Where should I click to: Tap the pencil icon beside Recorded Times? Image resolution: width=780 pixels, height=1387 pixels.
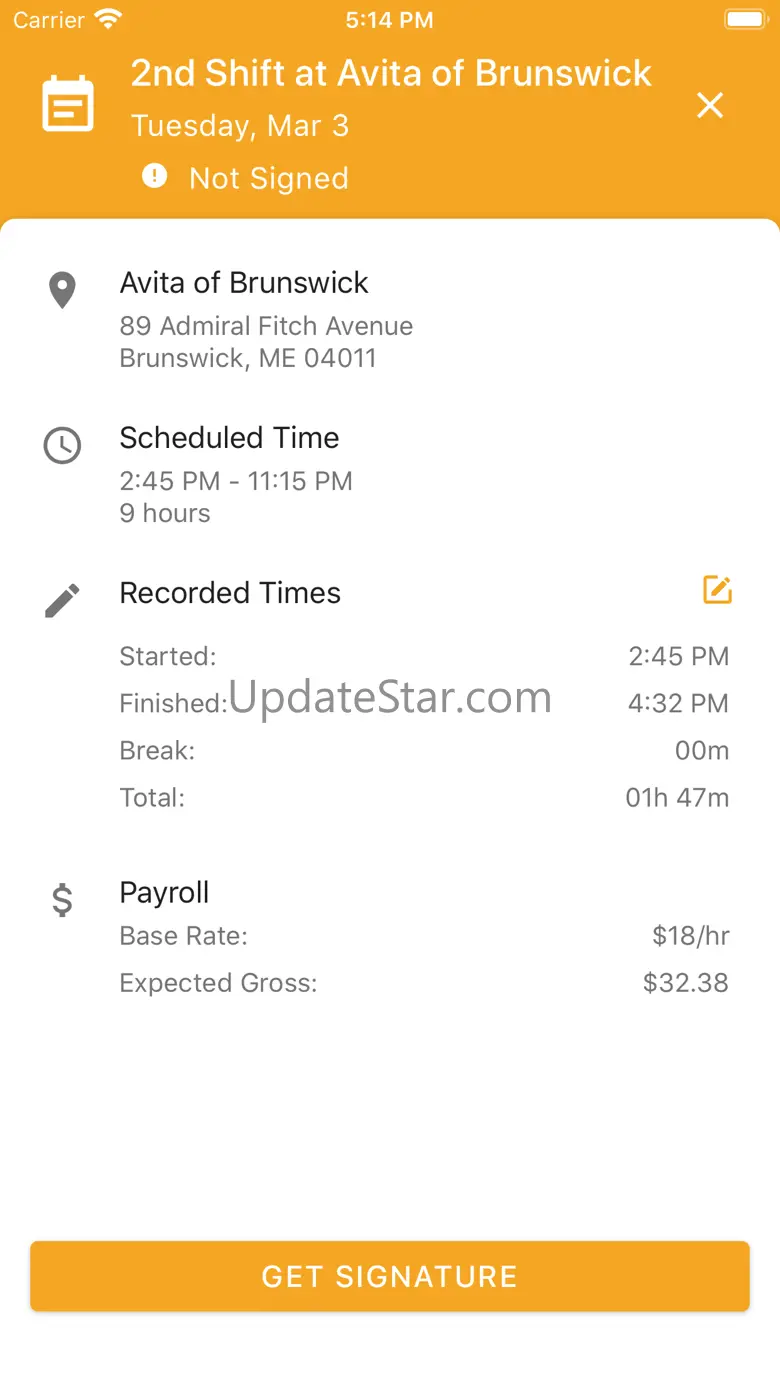(x=62, y=600)
